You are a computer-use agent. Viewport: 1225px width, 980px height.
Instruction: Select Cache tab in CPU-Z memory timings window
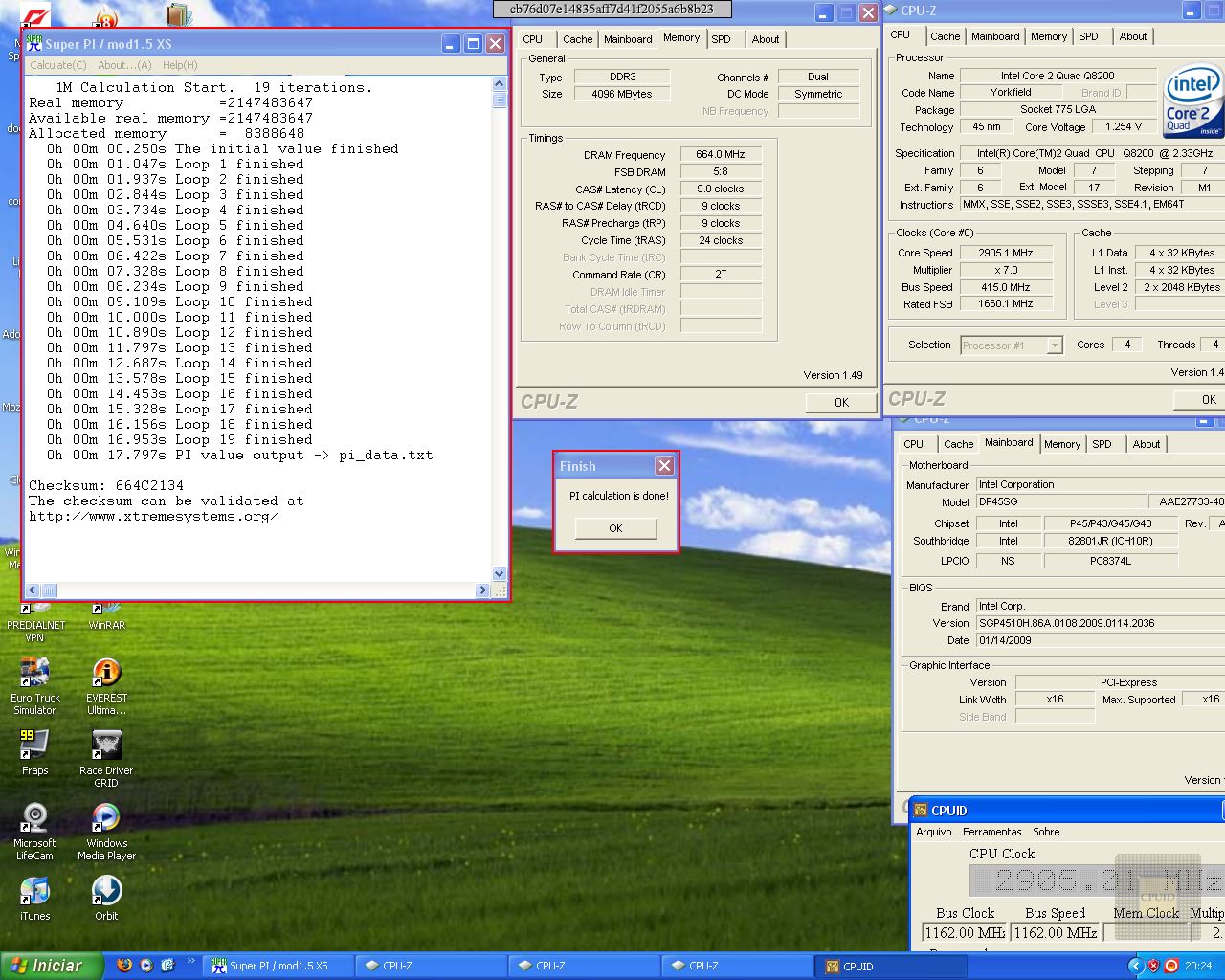577,39
